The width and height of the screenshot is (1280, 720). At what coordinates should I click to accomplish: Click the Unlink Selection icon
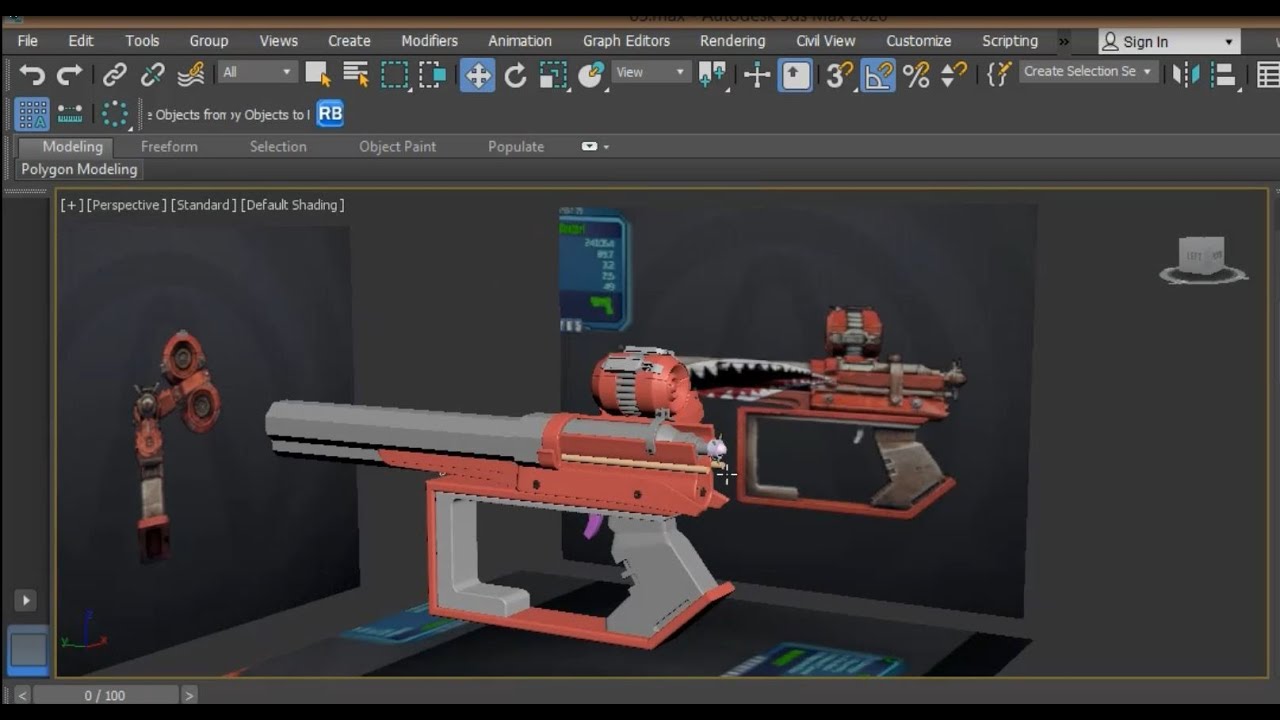click(x=152, y=74)
